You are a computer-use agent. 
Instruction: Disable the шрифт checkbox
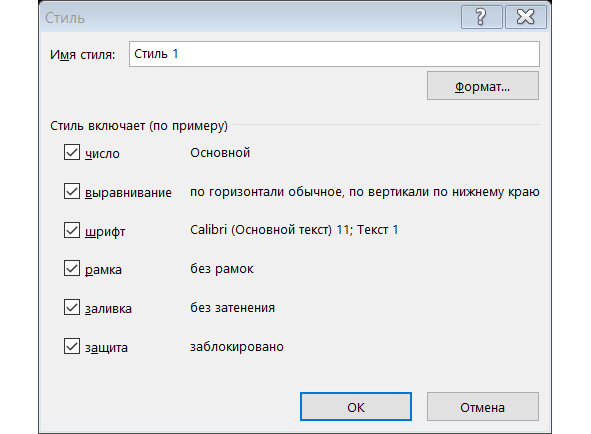coord(72,230)
